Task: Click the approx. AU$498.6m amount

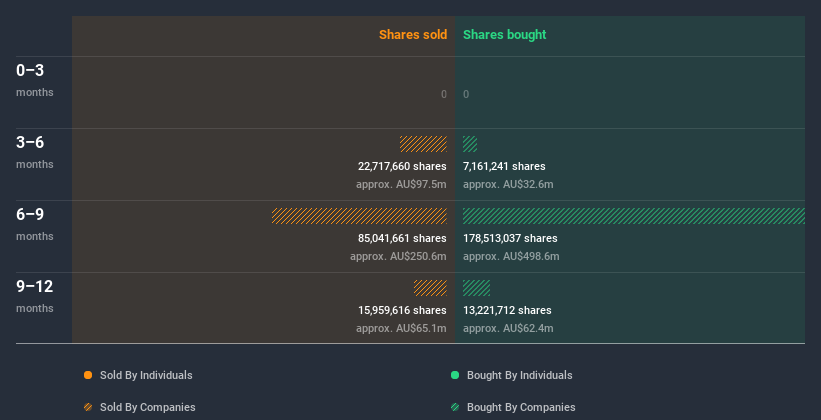Action: [x=511, y=257]
